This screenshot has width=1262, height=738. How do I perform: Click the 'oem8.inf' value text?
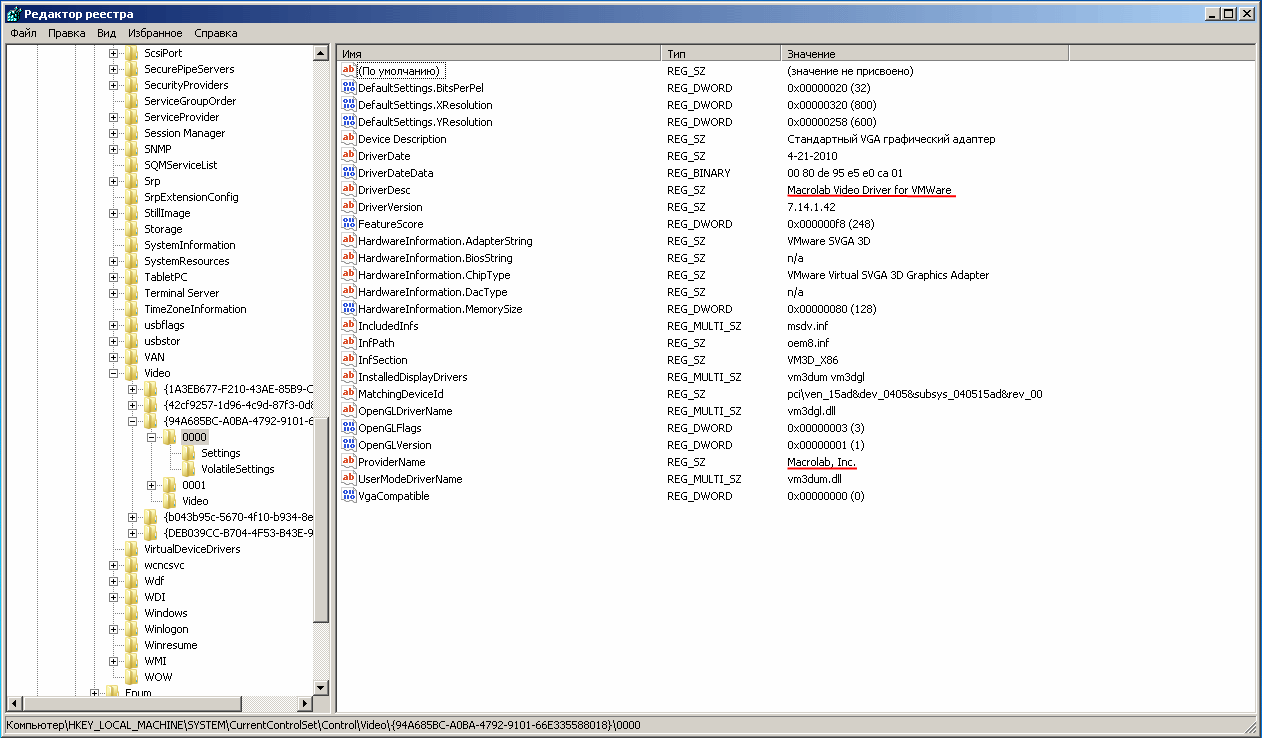tap(808, 343)
